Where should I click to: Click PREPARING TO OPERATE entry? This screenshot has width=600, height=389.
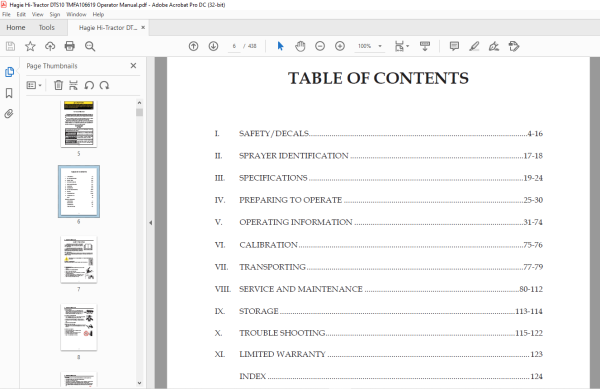point(378,200)
